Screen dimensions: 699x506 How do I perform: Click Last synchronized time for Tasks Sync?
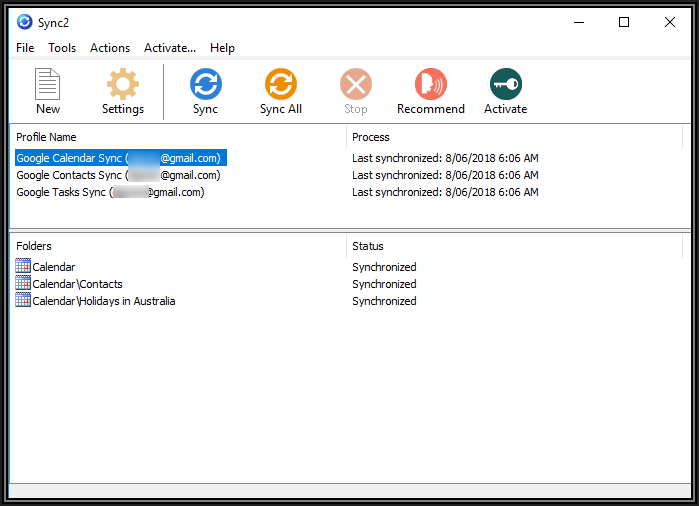tap(445, 192)
